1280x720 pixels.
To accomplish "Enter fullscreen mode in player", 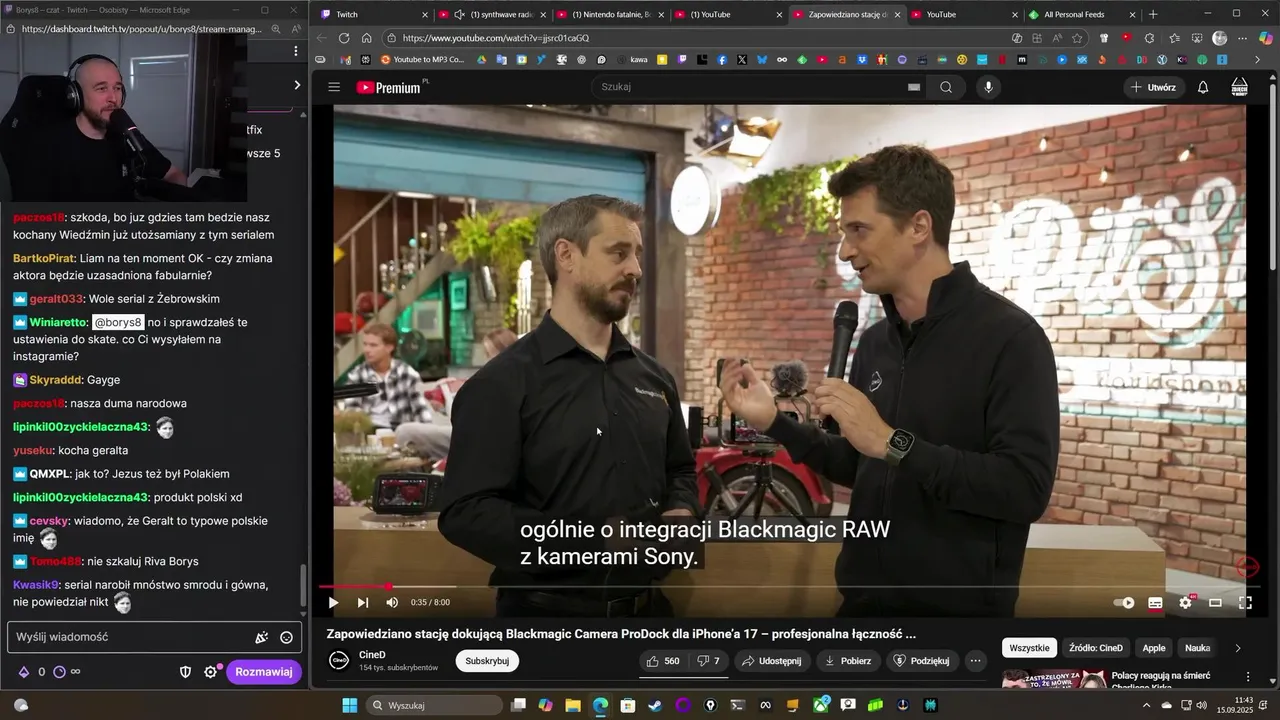I will point(1245,602).
